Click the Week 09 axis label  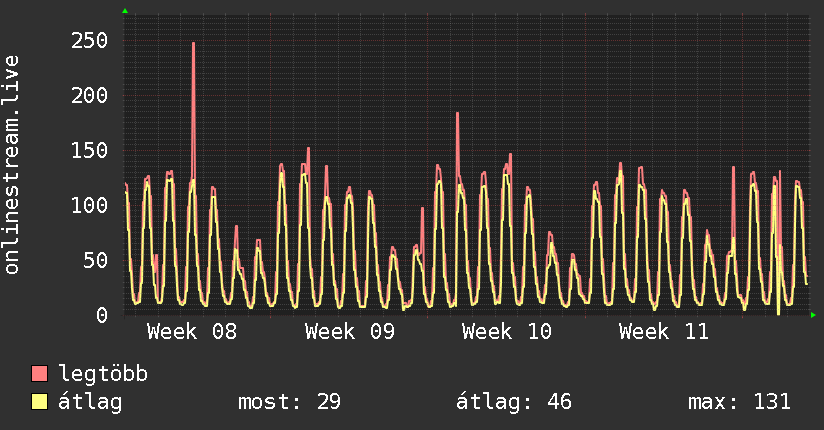(349, 332)
